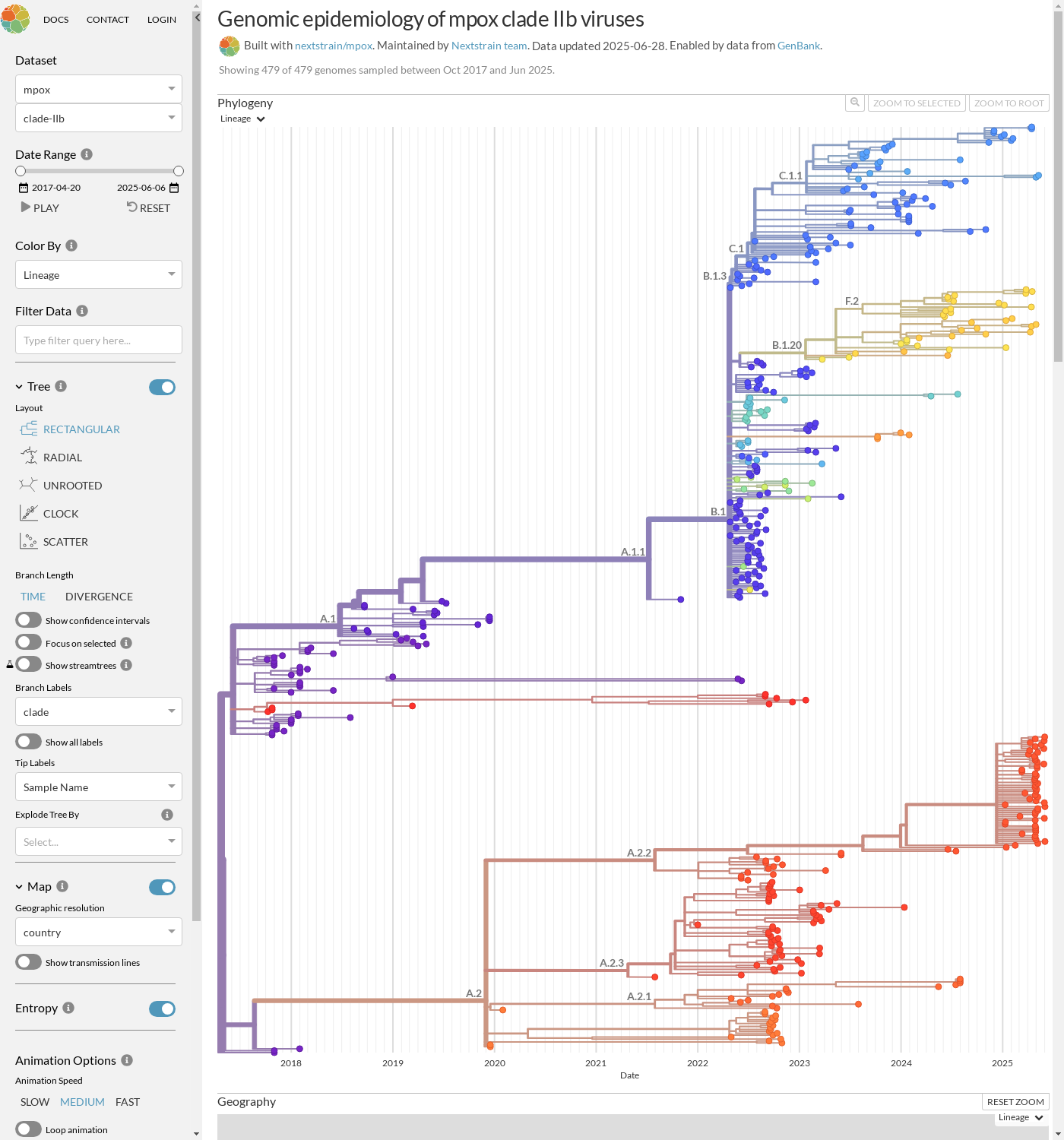Enable Show confidence intervals toggle
This screenshot has width=1064, height=1140.
pos(29,620)
